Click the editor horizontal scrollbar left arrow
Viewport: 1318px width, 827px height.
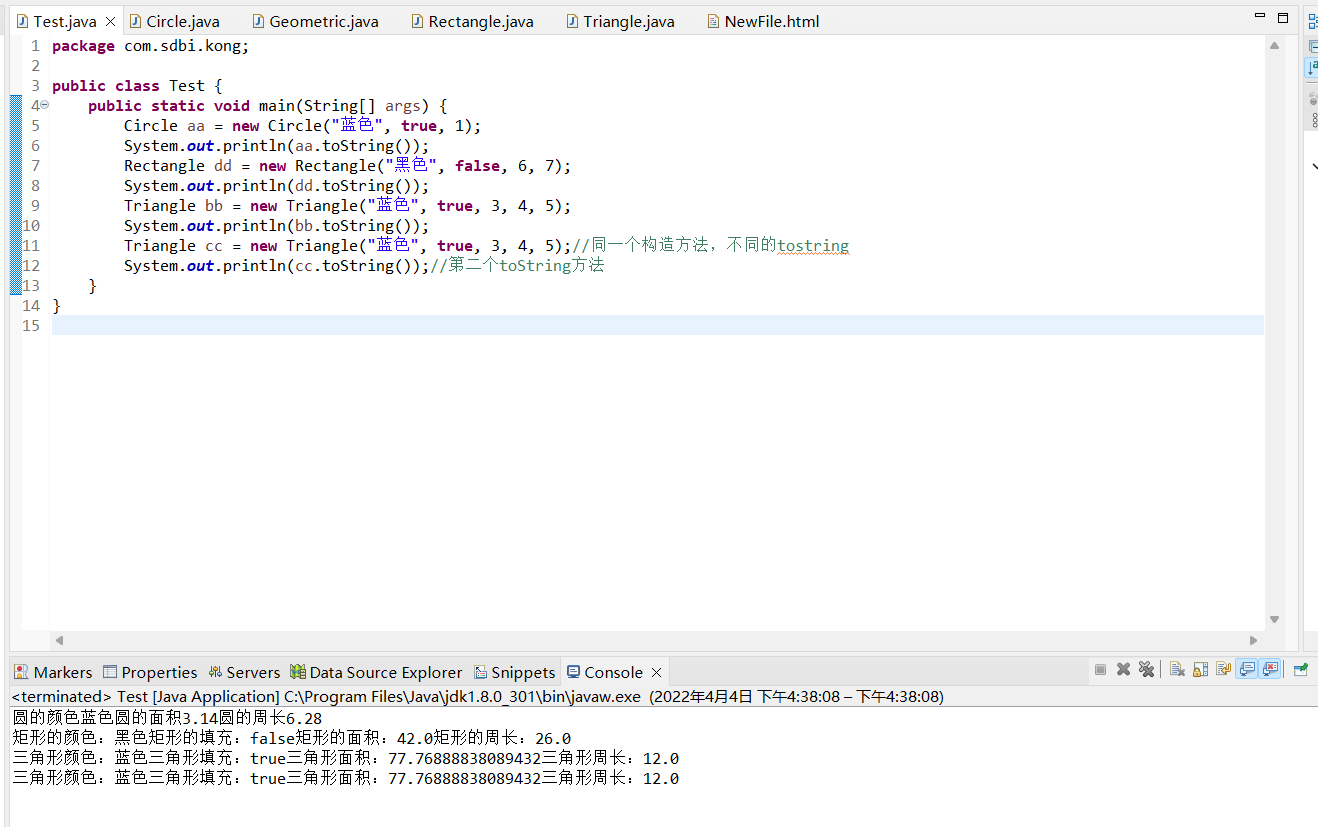pyautogui.click(x=59, y=640)
